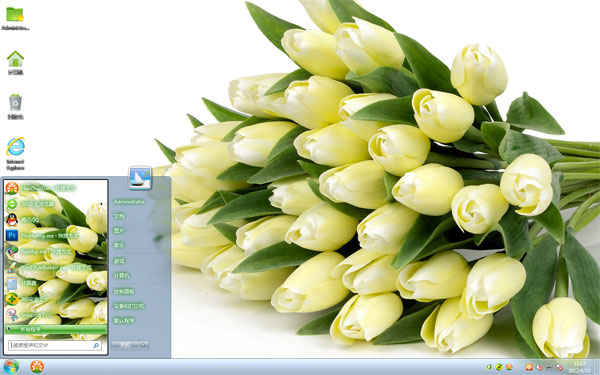Click the sailboat user account picture
This screenshot has height=375, width=600.
tap(140, 178)
